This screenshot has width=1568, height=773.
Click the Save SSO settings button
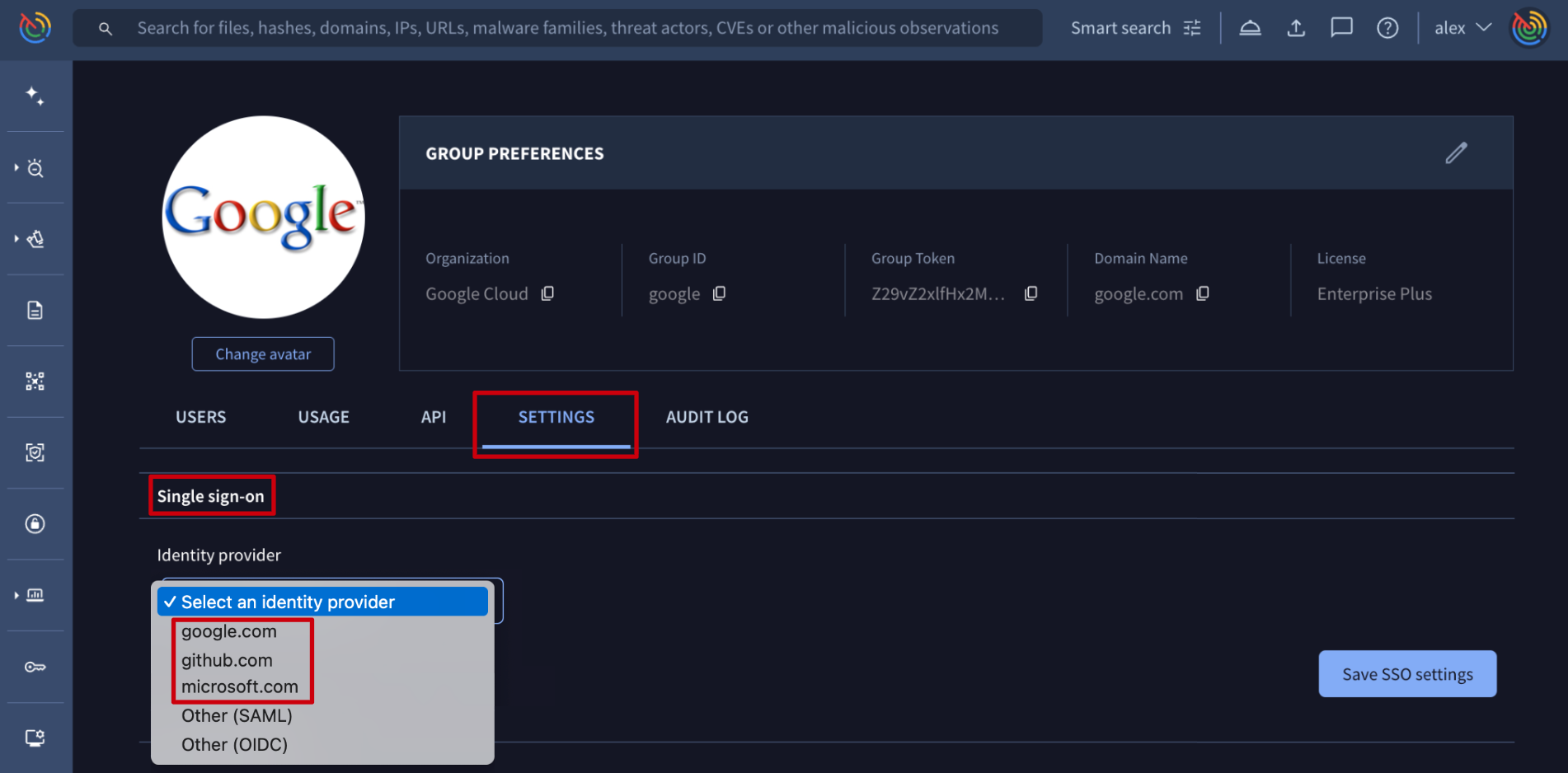click(1407, 674)
